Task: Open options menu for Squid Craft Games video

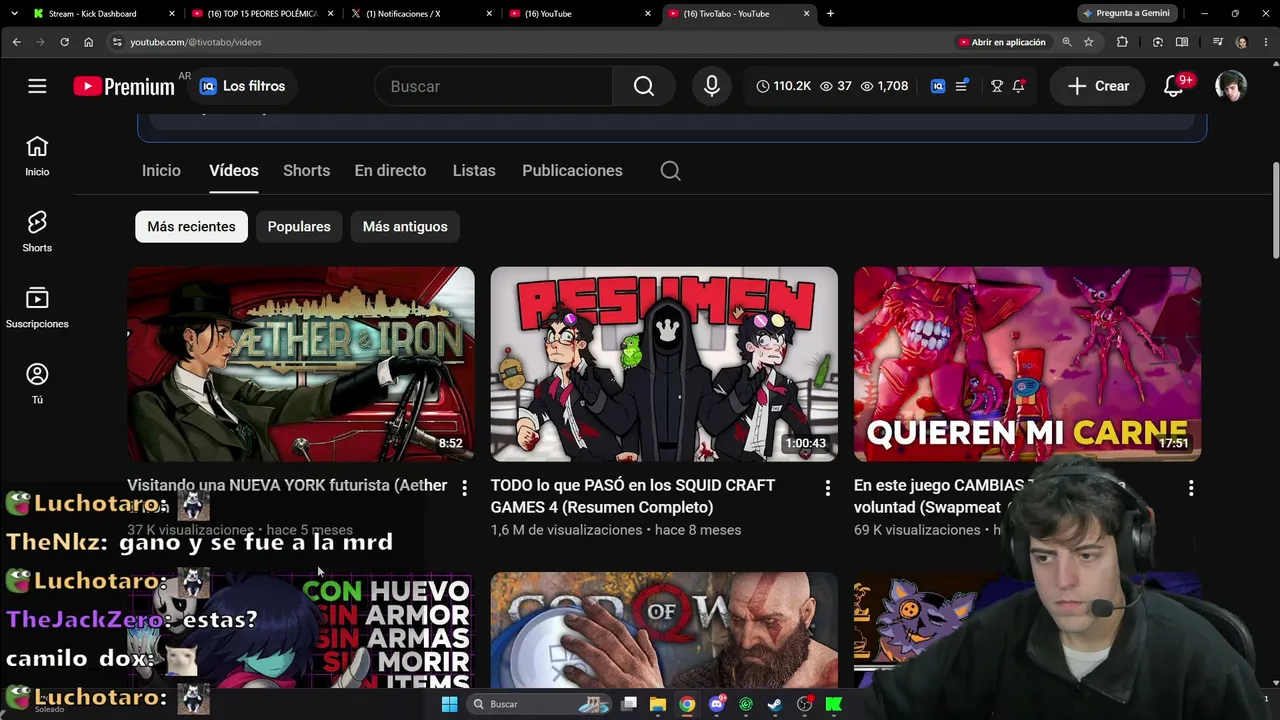Action: (x=827, y=487)
